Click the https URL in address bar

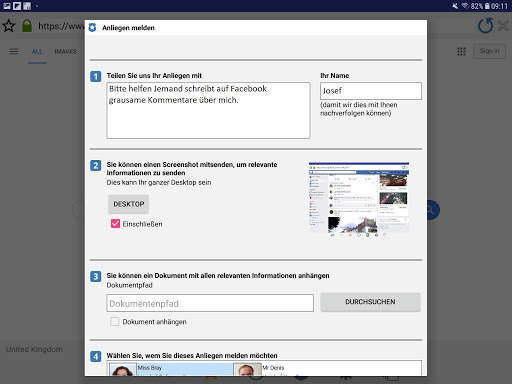[x=61, y=26]
